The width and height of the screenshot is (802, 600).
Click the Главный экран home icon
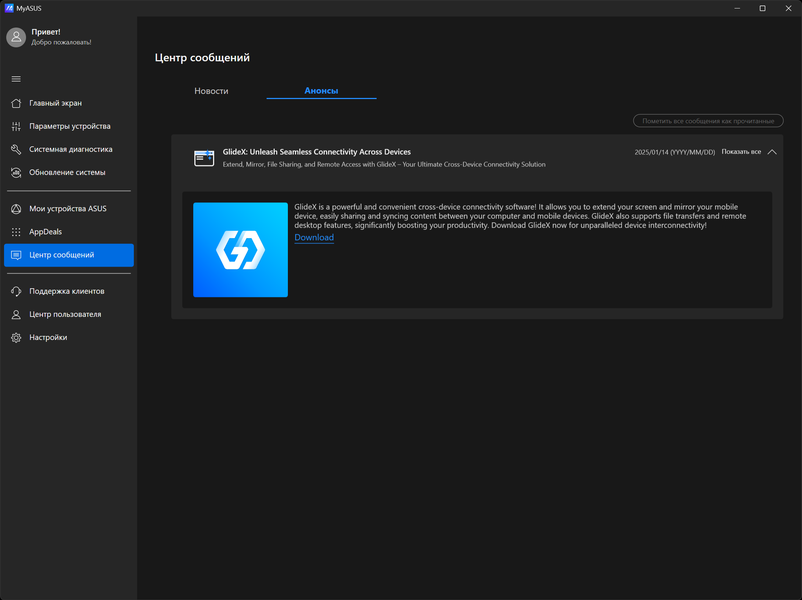(16, 103)
